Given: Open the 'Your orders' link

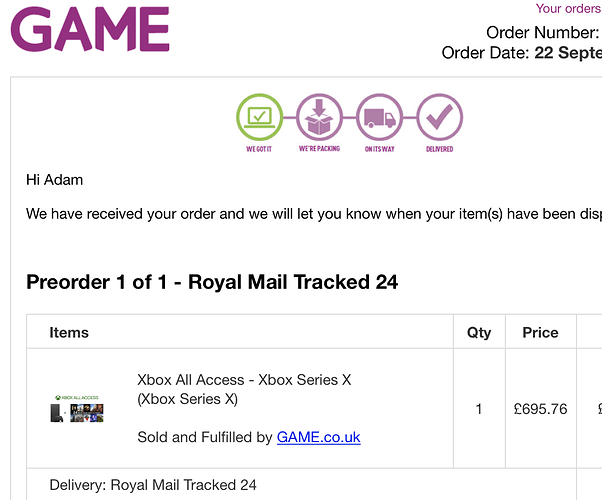Looking at the screenshot, I should click(x=568, y=8).
